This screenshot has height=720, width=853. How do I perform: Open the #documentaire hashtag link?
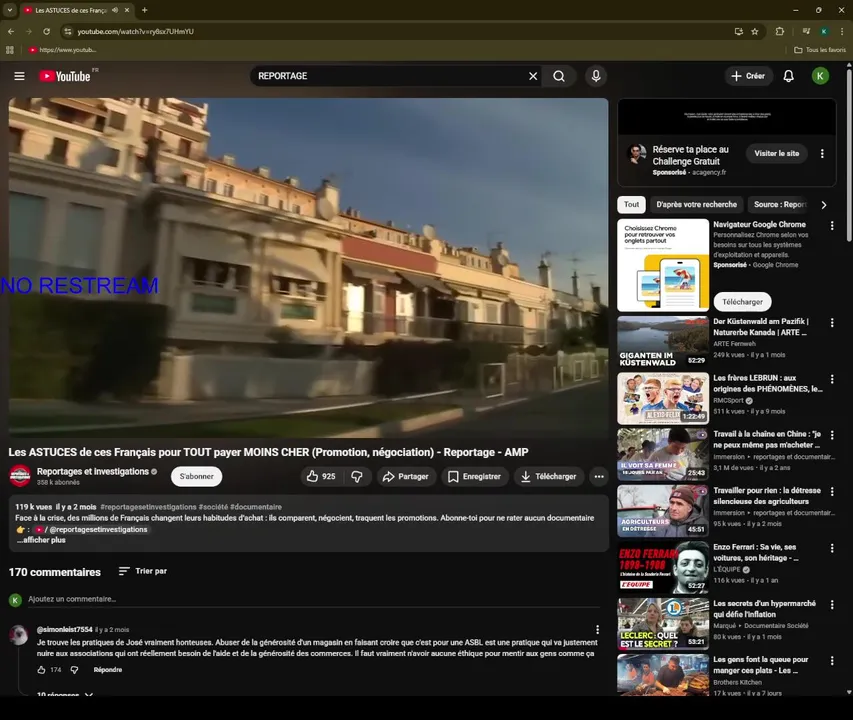pos(256,507)
